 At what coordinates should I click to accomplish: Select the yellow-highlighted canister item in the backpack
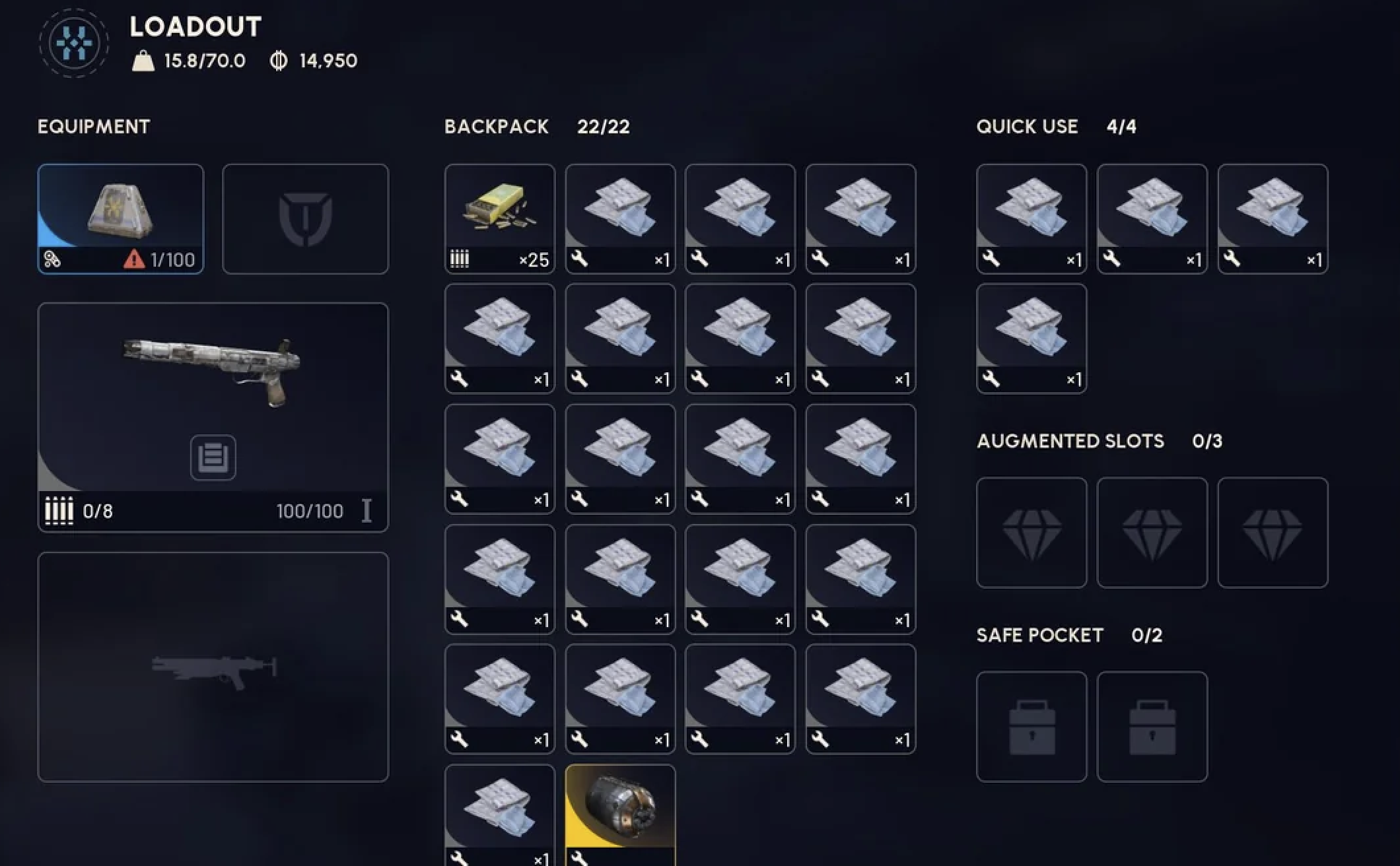click(620, 815)
